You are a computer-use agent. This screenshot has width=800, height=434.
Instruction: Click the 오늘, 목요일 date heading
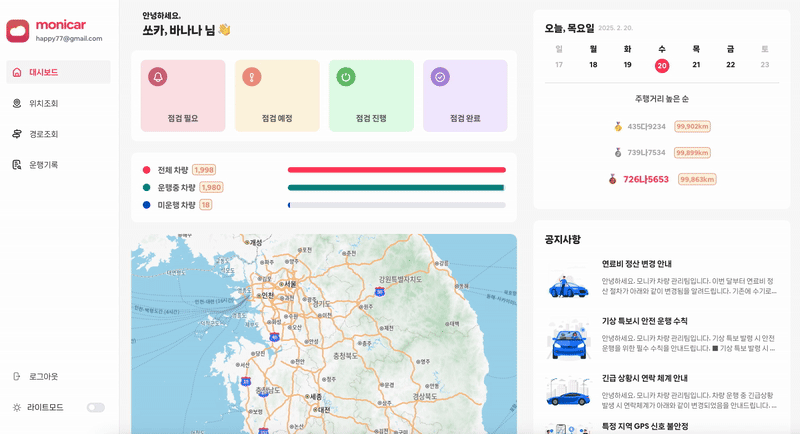click(569, 28)
